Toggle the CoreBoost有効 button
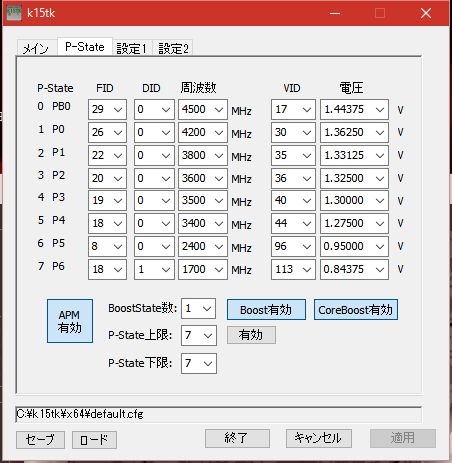 (356, 310)
